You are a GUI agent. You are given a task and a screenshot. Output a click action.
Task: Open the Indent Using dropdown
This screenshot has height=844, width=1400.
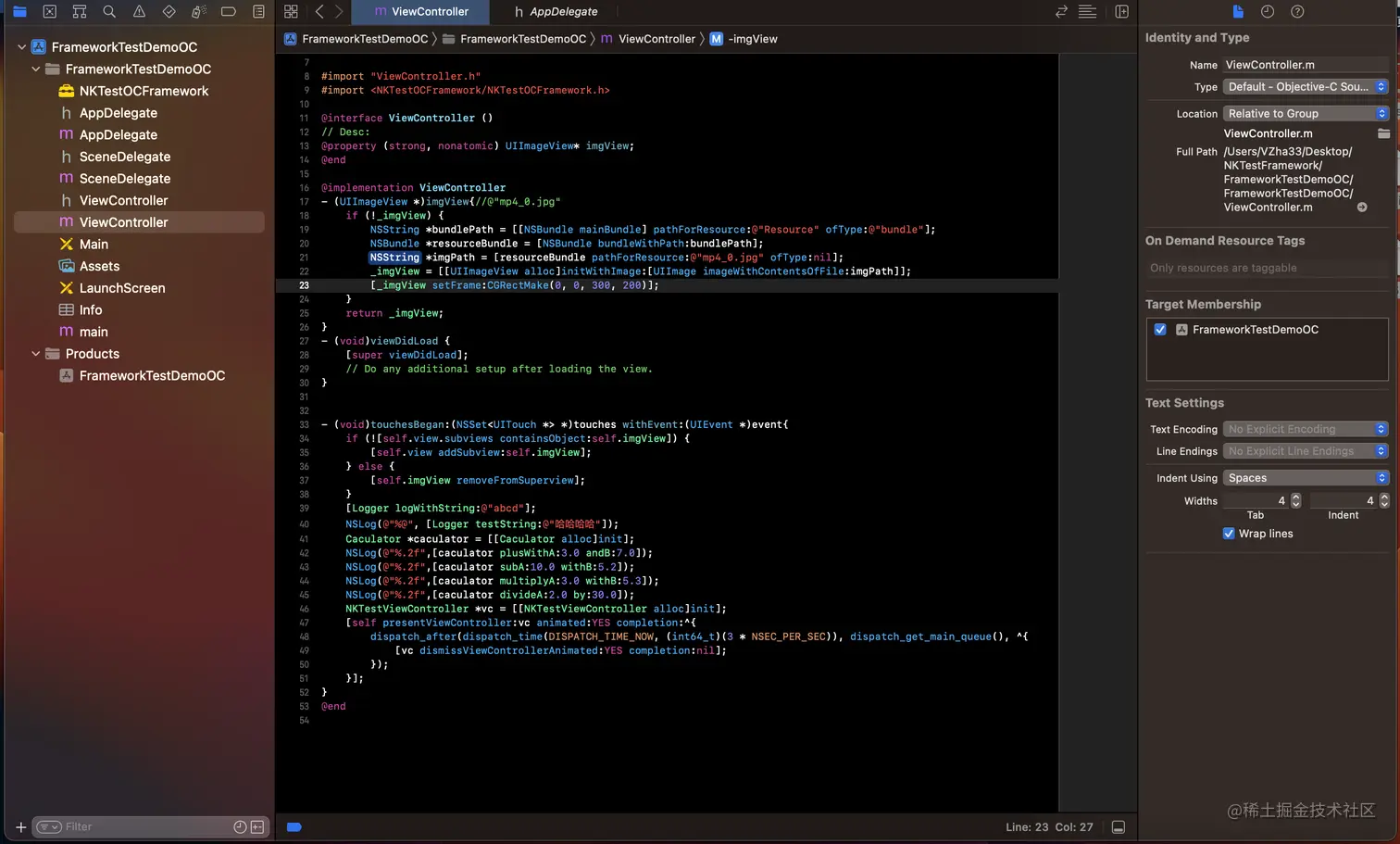pos(1306,478)
